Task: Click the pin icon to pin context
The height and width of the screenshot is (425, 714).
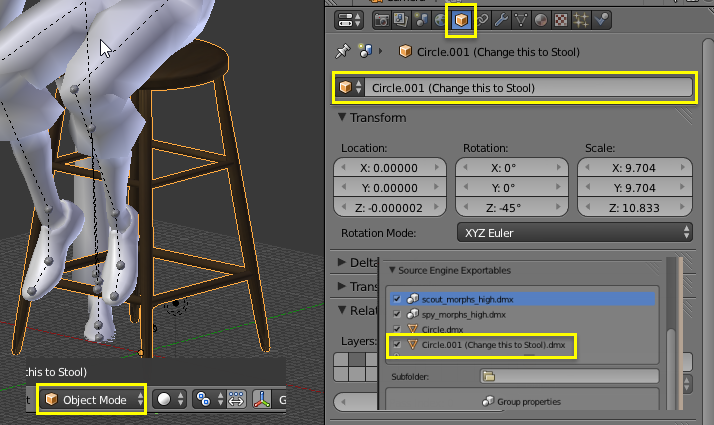Action: tap(343, 51)
